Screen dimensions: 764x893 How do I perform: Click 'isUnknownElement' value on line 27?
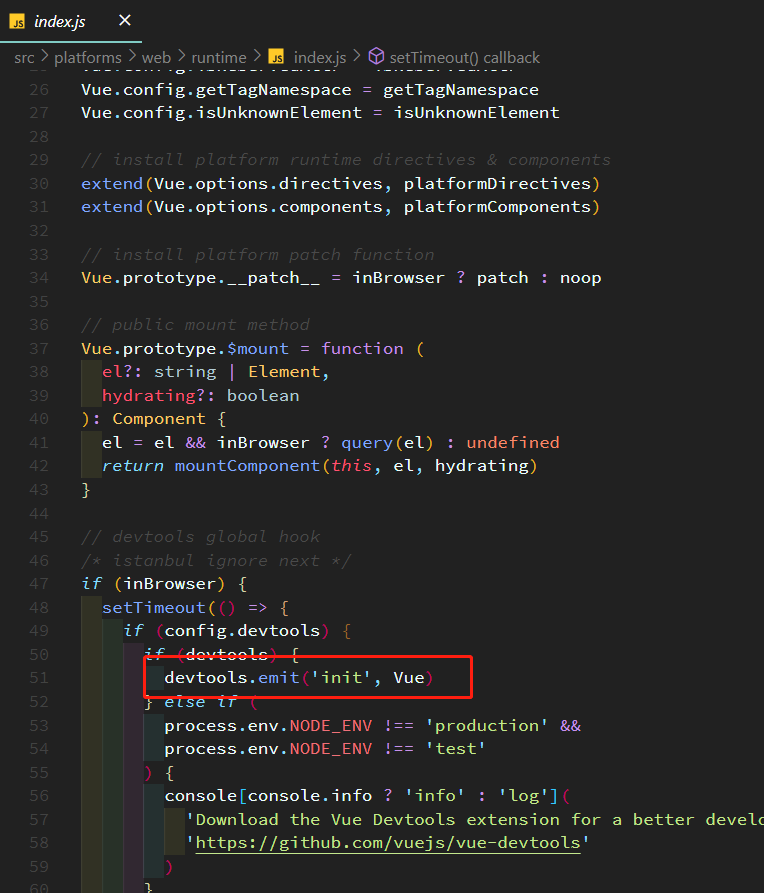click(x=476, y=113)
